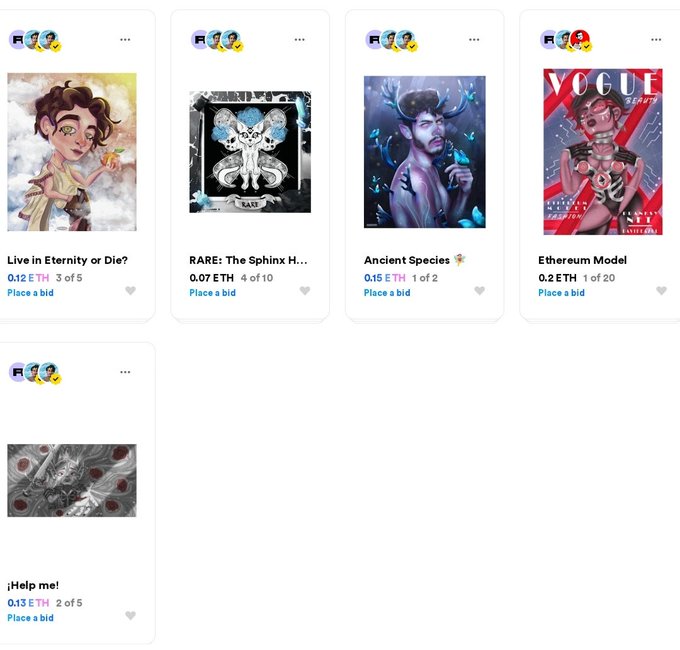Screen dimensions: 680x650
Task: View the grayscale ¡Help me! artwork image
Action: [72, 480]
